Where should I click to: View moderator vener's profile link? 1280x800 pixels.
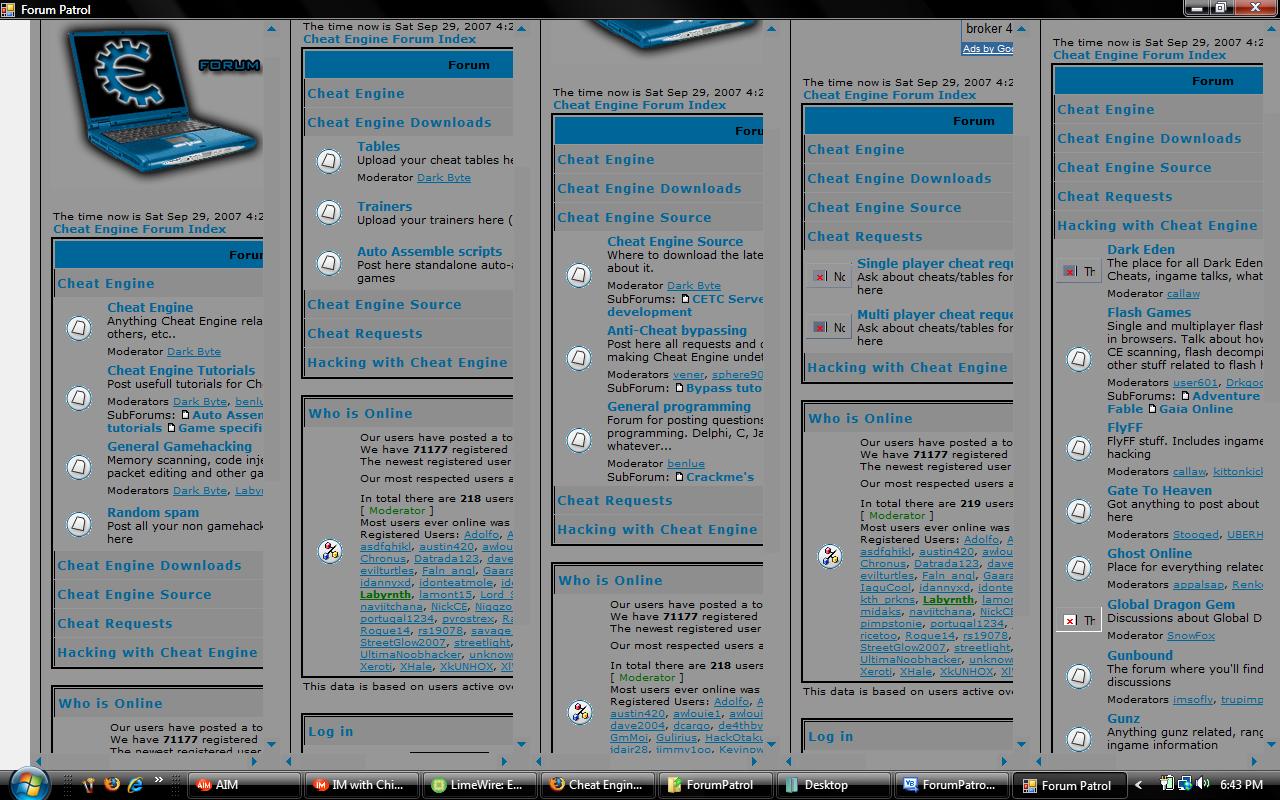(x=689, y=375)
